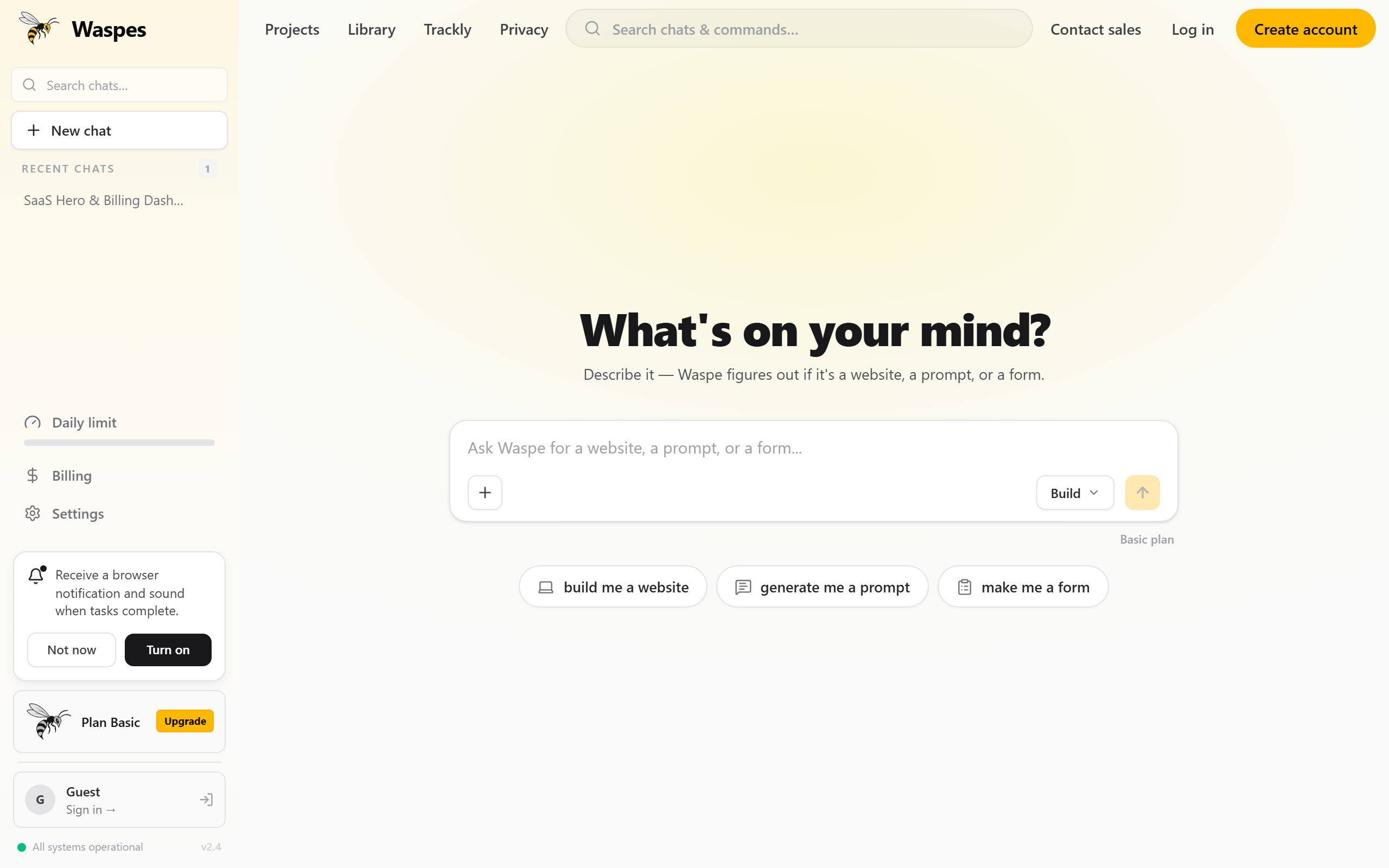1389x868 pixels.
Task: Open the Privacy menu item
Action: click(524, 29)
